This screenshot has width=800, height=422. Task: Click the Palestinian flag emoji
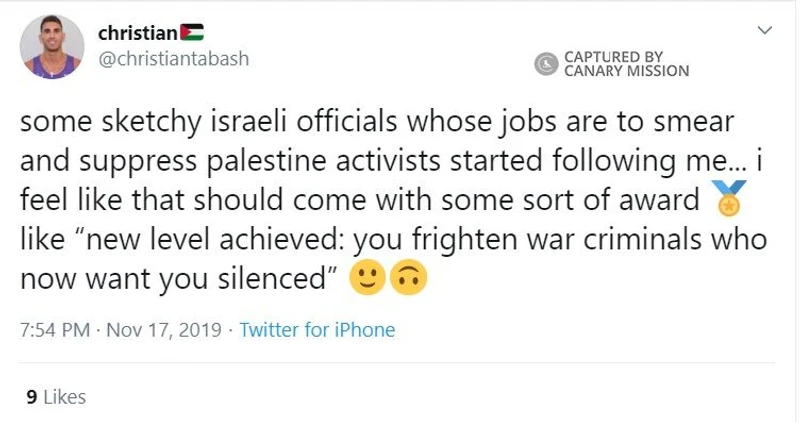[192, 32]
